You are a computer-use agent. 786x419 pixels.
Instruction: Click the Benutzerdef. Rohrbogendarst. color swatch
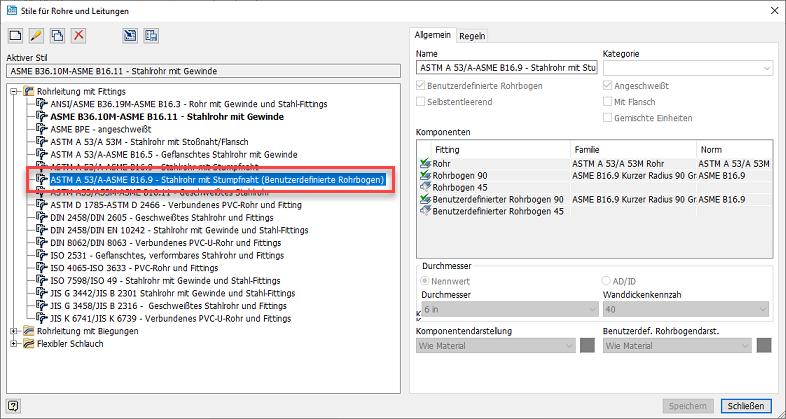point(764,345)
